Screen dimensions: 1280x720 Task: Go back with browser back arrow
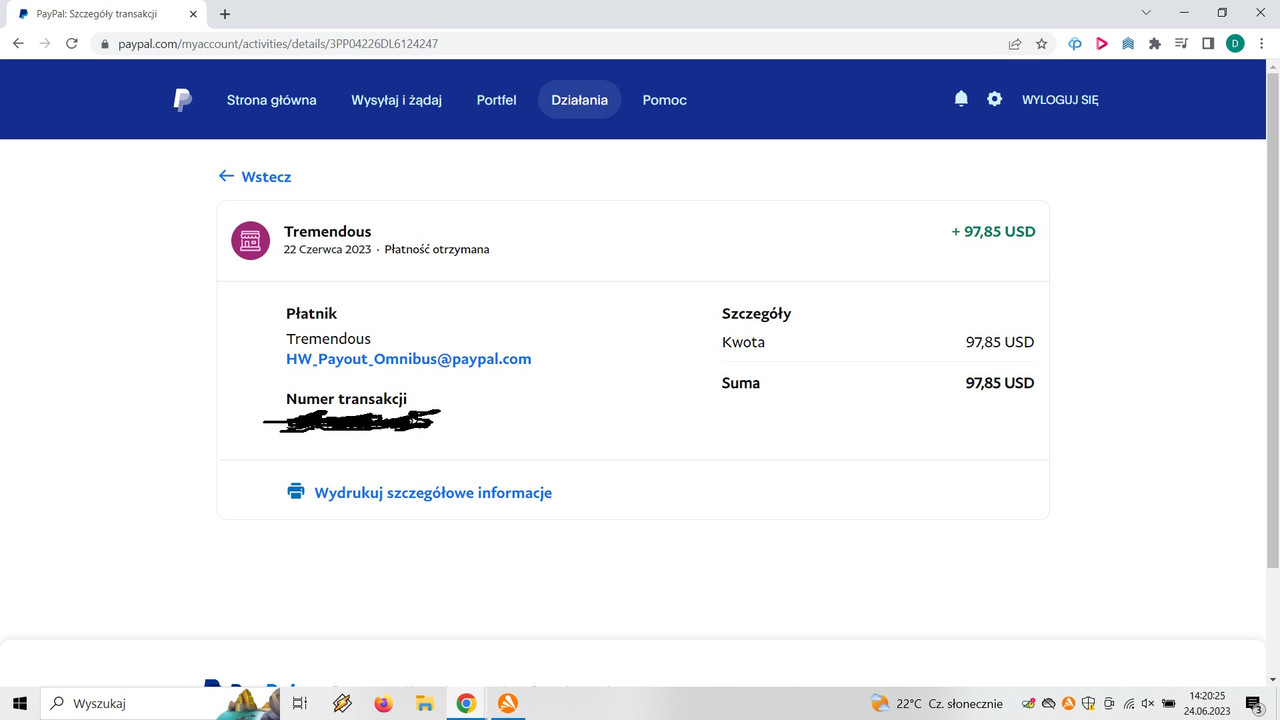click(18, 44)
